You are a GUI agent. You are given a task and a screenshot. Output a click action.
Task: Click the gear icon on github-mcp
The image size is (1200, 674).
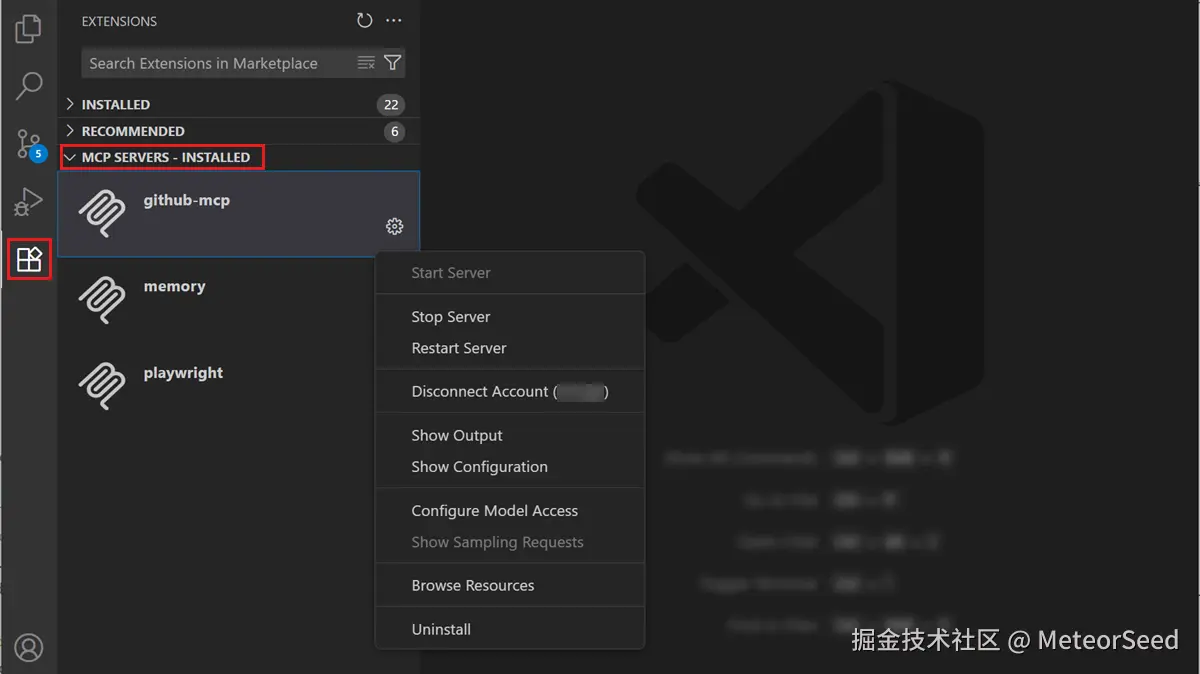pyautogui.click(x=394, y=227)
